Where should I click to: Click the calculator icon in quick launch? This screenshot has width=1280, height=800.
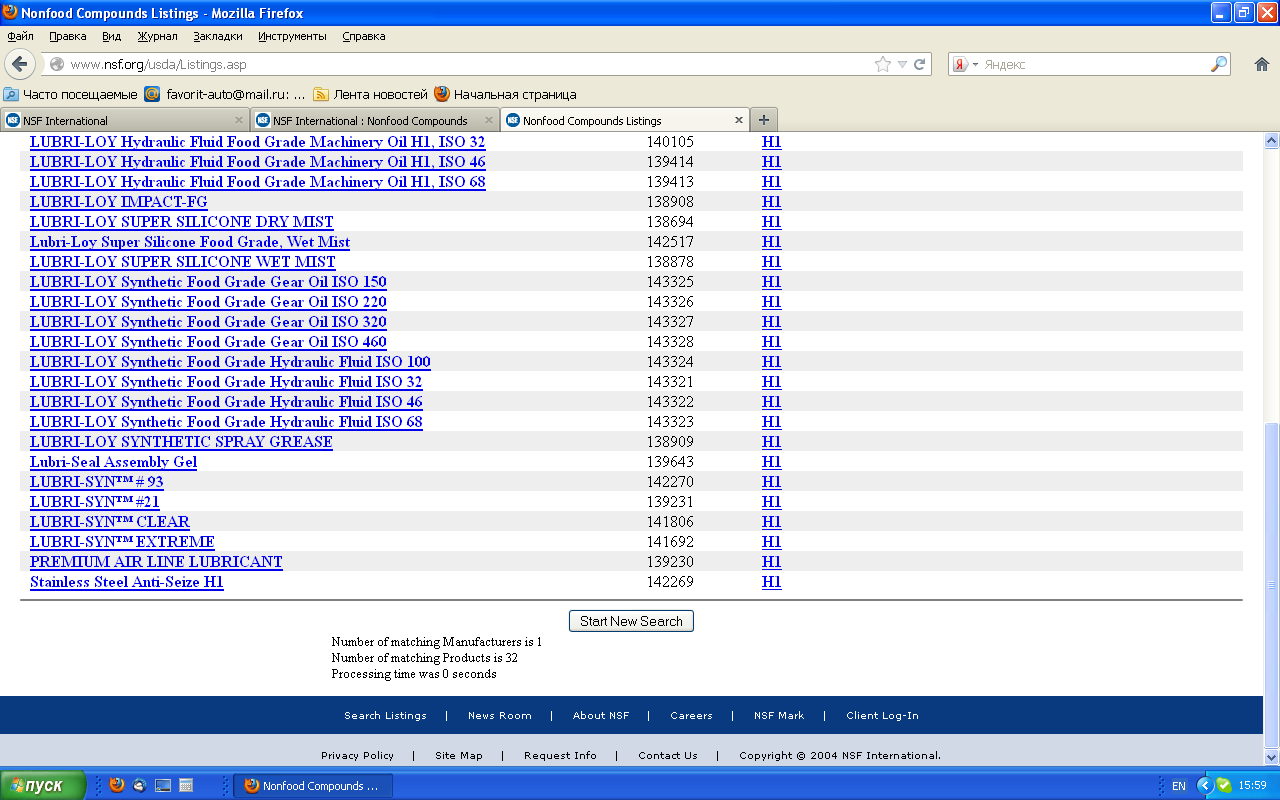[186, 786]
